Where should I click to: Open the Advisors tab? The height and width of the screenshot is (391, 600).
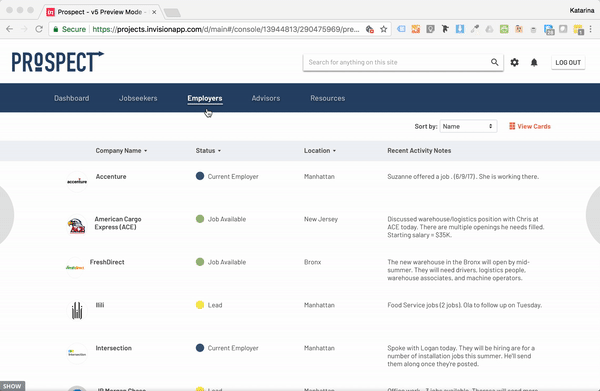(x=266, y=98)
